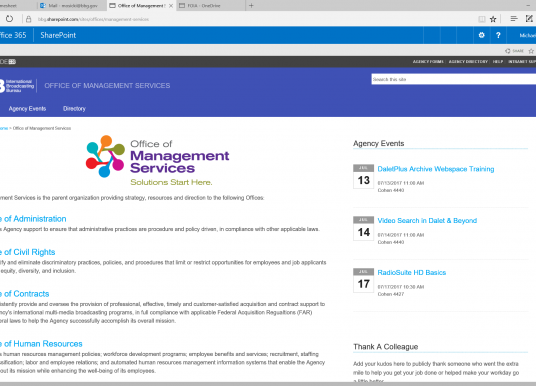This screenshot has width=536, height=386.
Task: Open the Agency Events navigation item
Action: (27, 108)
